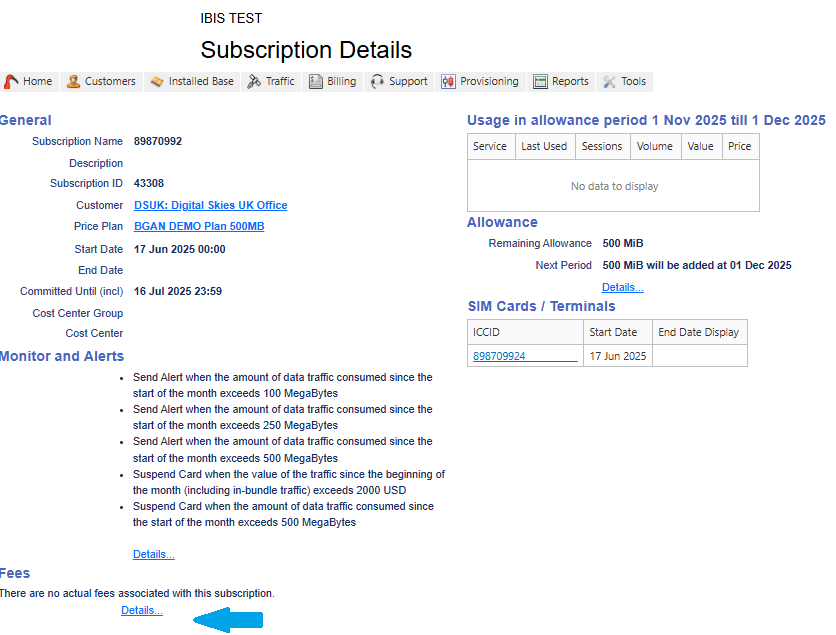
Task: Open the Reports menu
Action: pyautogui.click(x=561, y=82)
